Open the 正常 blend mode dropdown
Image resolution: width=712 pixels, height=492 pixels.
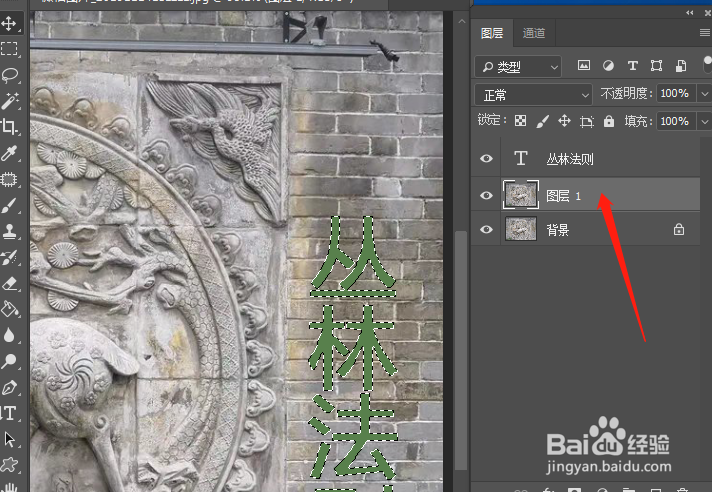533,95
